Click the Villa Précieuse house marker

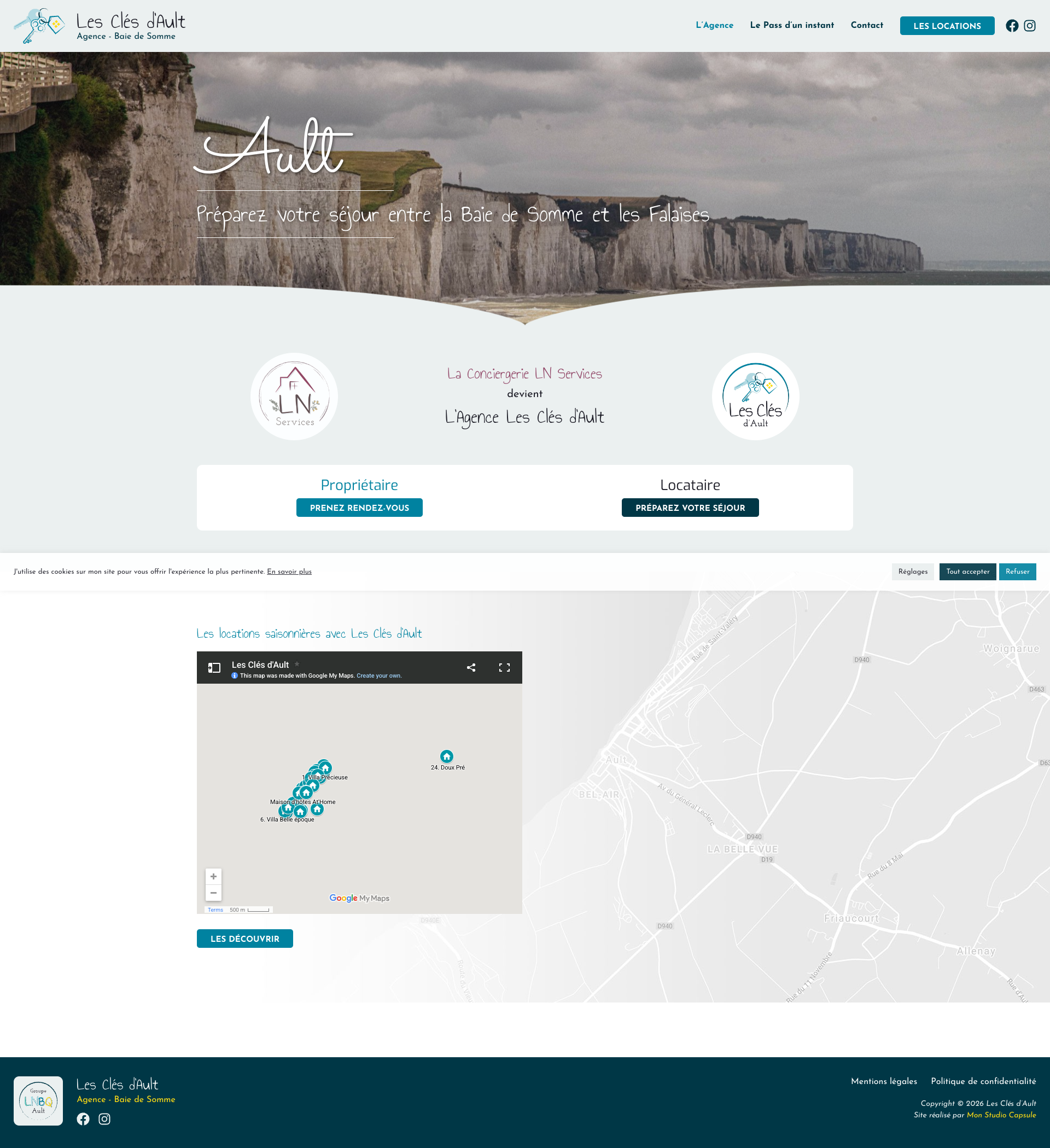coord(324,767)
